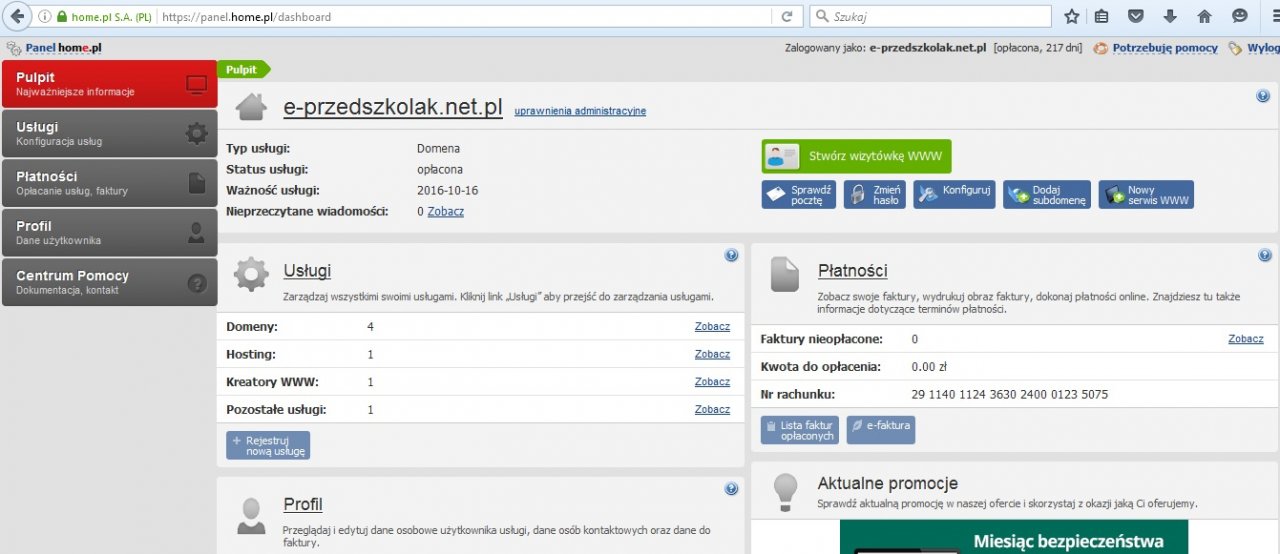Open help icon in Usługi panel
The image size is (1280, 554).
[731, 256]
